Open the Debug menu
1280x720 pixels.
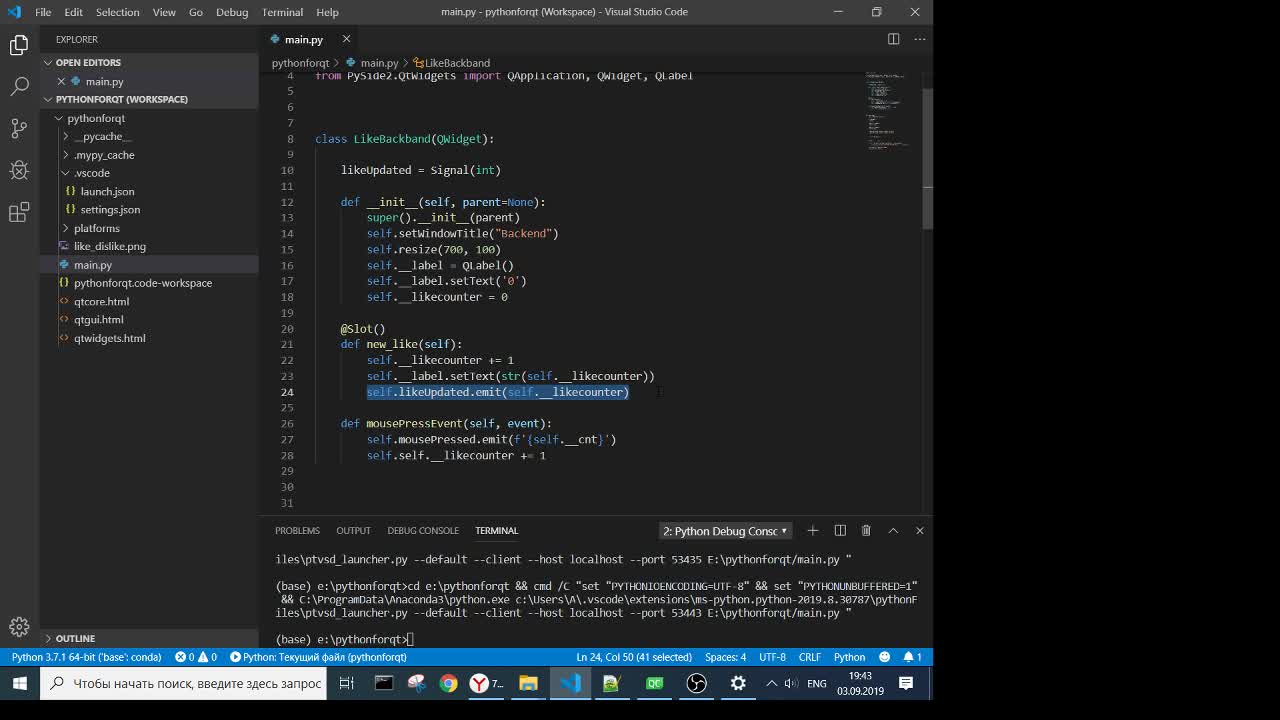pyautogui.click(x=232, y=12)
